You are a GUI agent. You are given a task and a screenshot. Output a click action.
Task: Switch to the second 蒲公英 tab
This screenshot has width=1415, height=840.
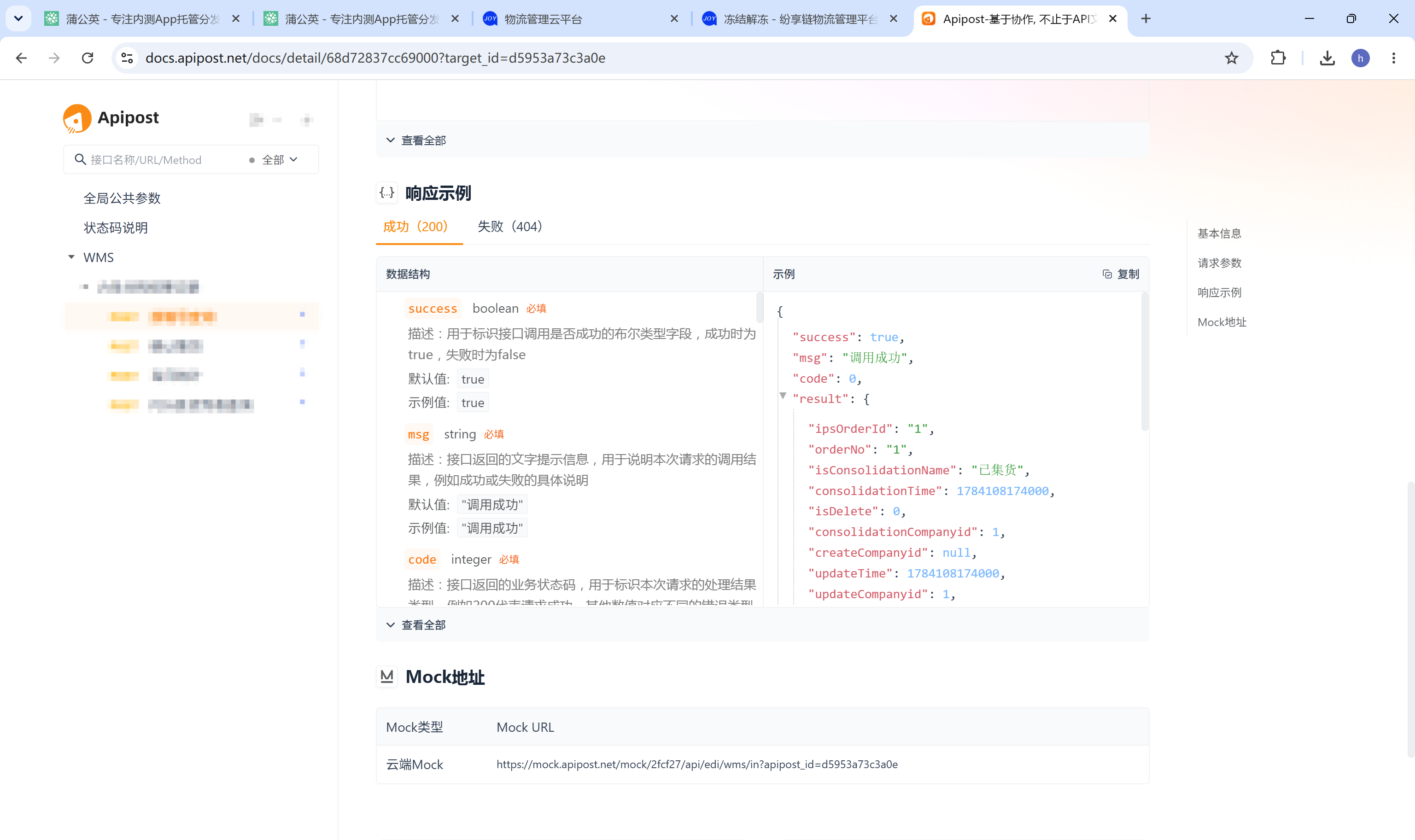click(361, 19)
